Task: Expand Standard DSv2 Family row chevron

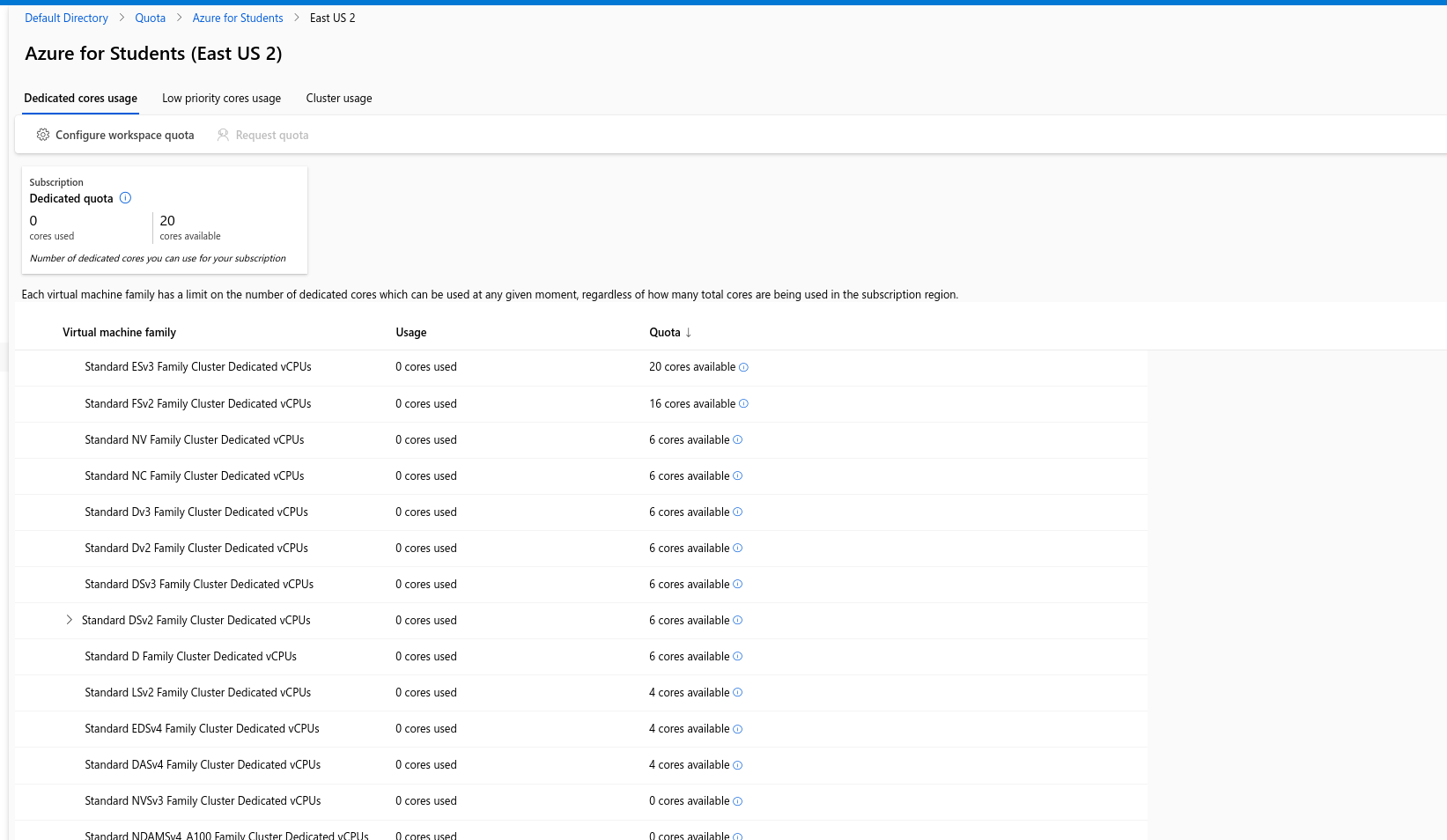Action: [x=70, y=620]
